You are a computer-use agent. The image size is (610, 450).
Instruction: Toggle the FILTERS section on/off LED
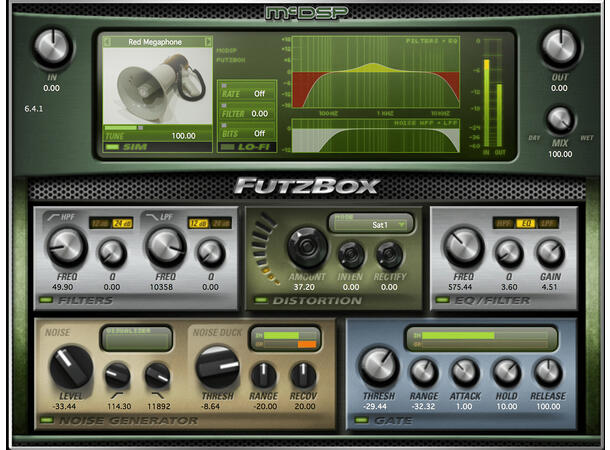pyautogui.click(x=46, y=300)
